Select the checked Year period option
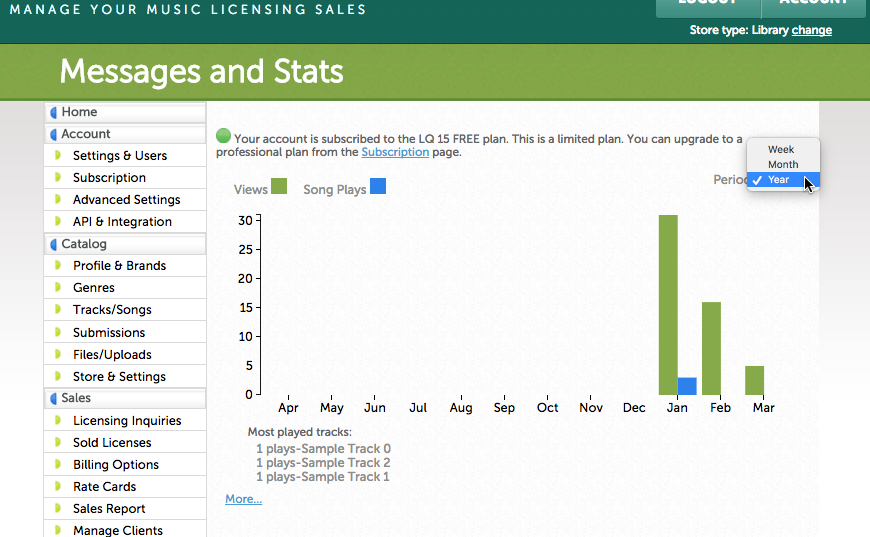870x537 pixels. (779, 180)
